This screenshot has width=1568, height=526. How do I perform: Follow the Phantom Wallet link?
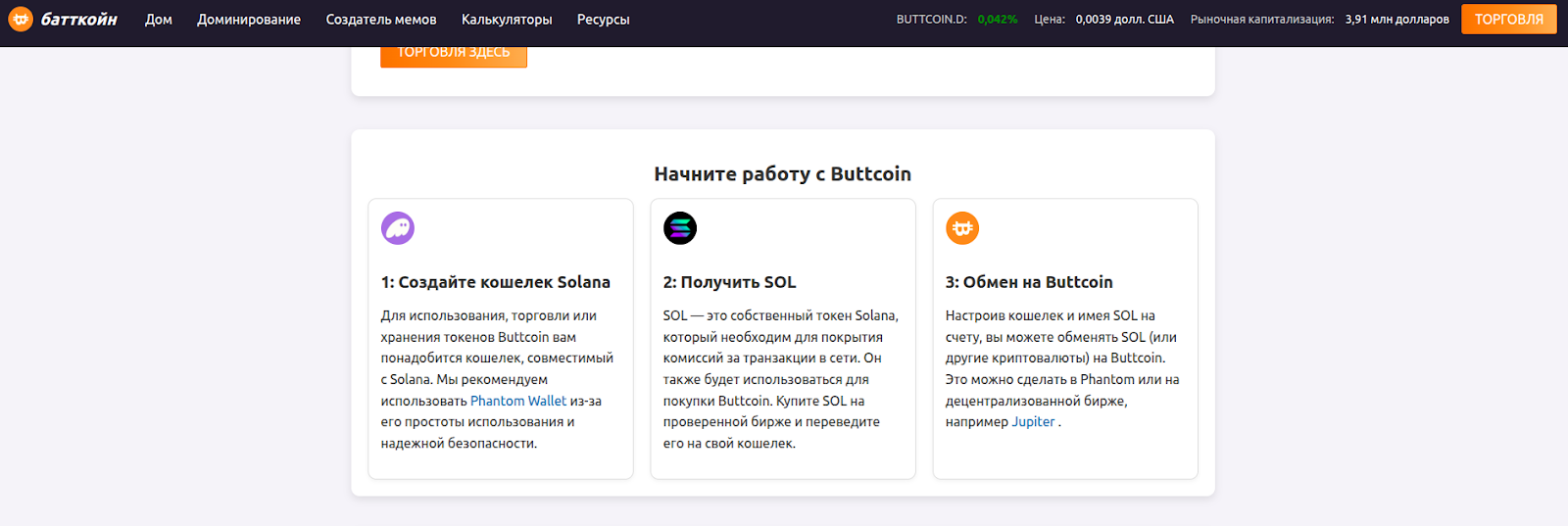point(518,401)
